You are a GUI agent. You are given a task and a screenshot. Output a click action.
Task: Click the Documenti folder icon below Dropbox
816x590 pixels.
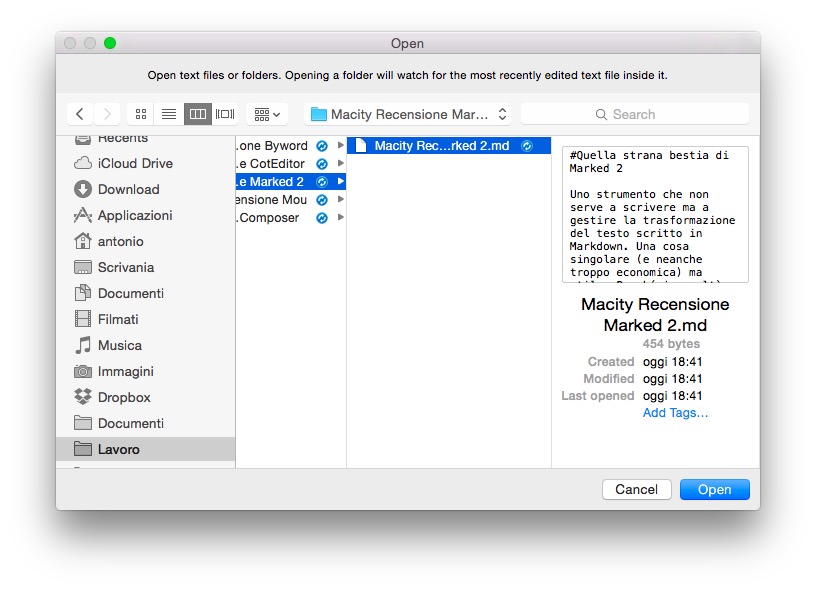(83, 423)
